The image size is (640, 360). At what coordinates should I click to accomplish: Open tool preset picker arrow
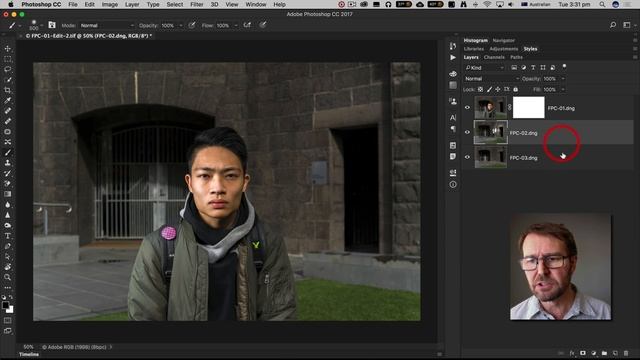[20, 25]
